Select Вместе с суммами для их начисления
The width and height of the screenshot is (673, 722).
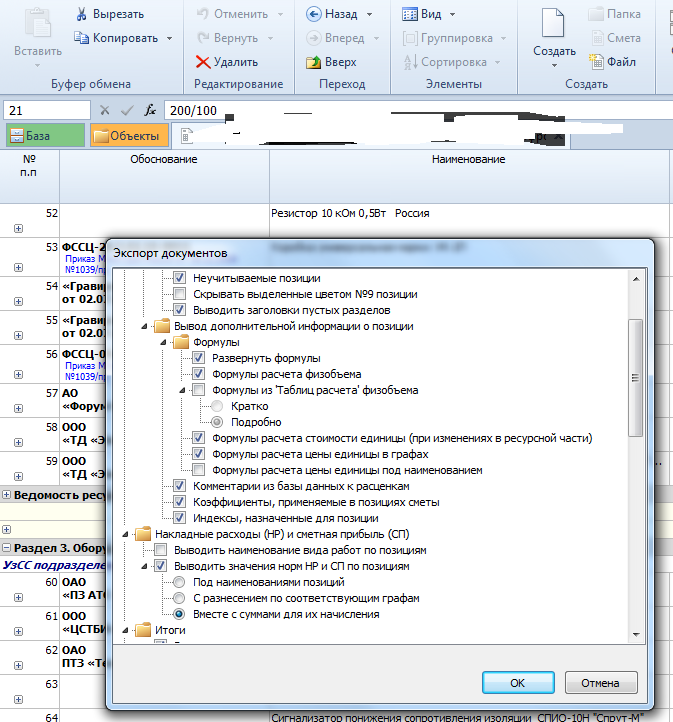coord(179,614)
